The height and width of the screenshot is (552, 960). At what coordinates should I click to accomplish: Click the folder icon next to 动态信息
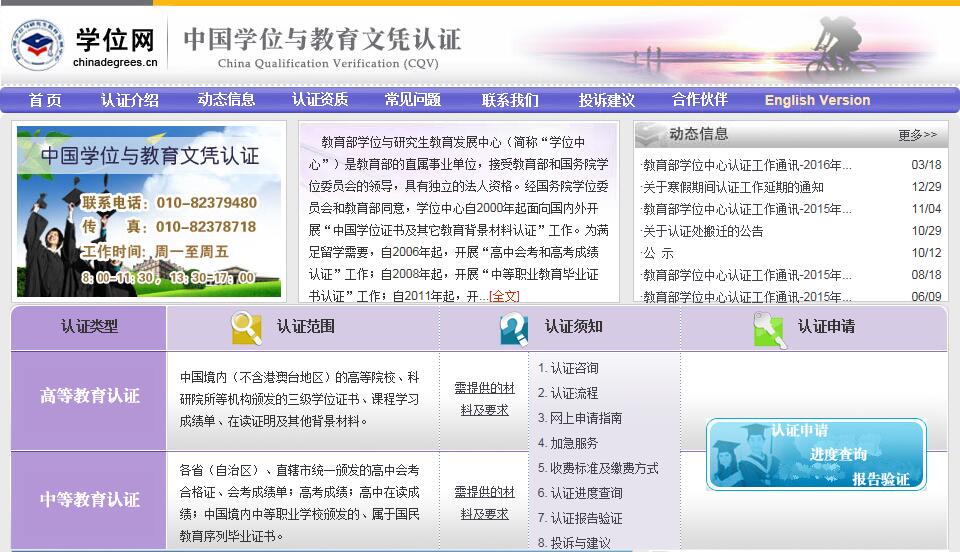coord(651,134)
